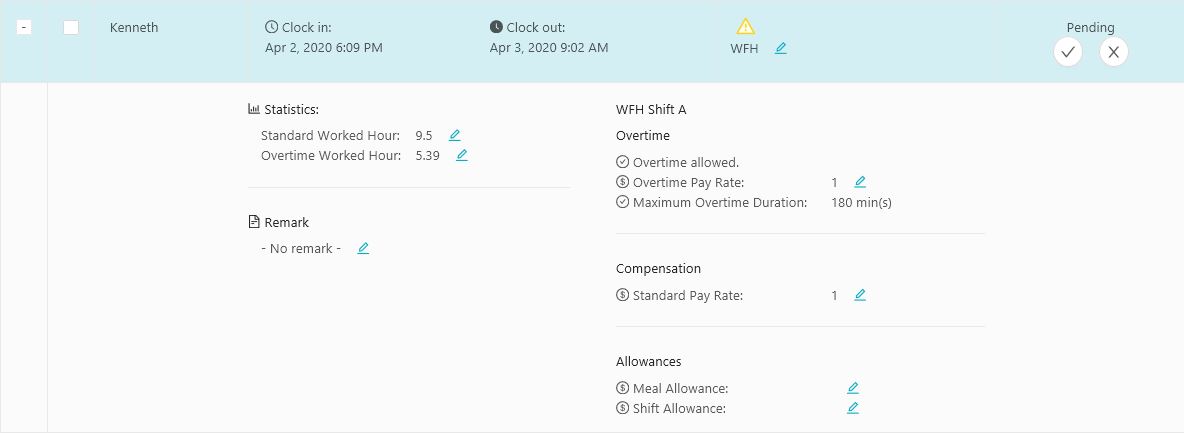This screenshot has width=1184, height=433.
Task: Edit the Meal Allowance amount
Action: (853, 388)
